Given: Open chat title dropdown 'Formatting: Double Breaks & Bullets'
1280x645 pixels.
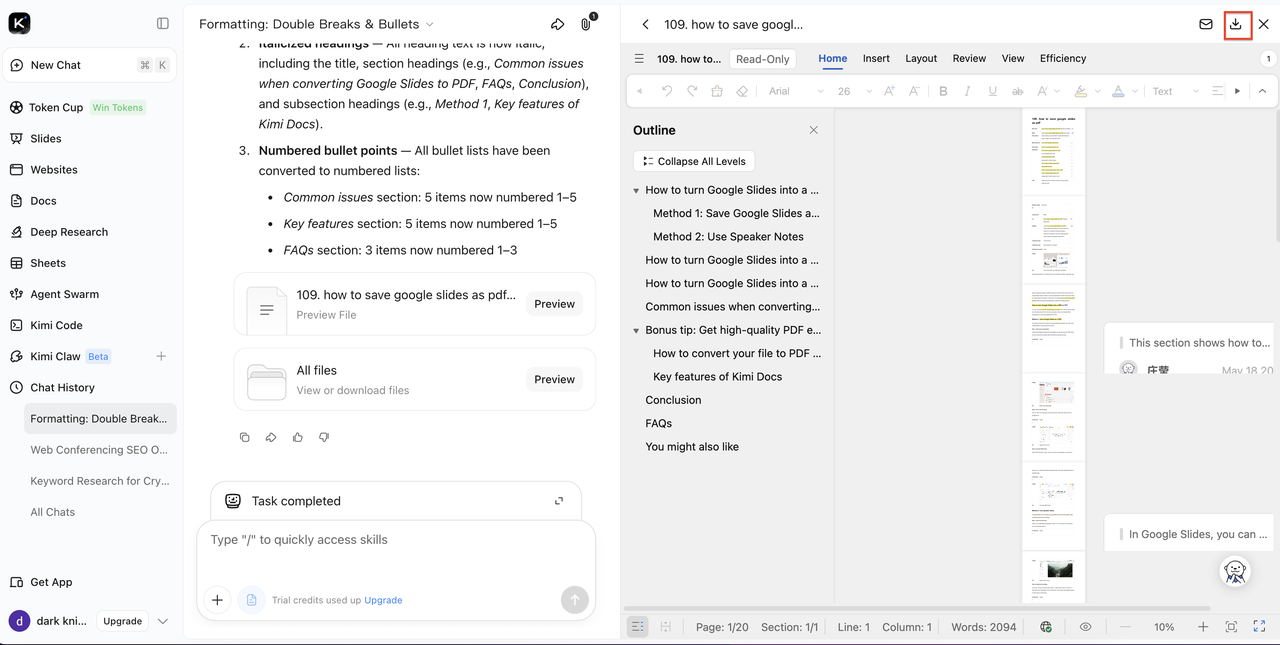Looking at the screenshot, I should (x=316, y=24).
